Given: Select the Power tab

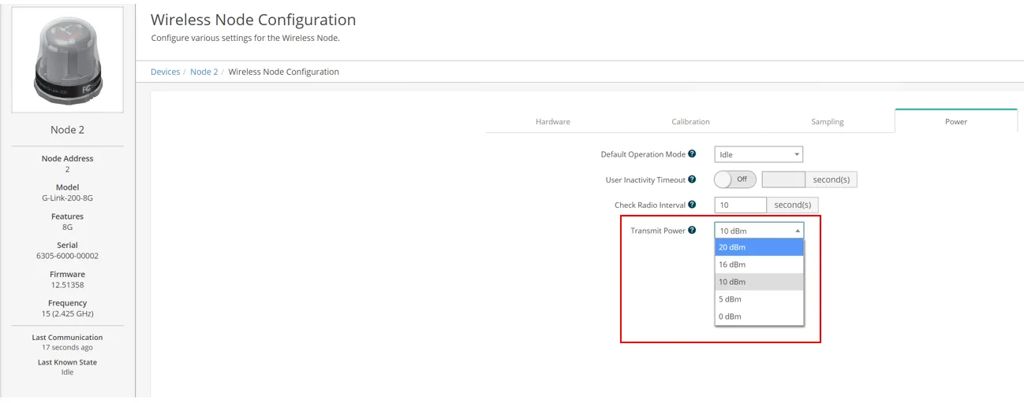Looking at the screenshot, I should [956, 121].
